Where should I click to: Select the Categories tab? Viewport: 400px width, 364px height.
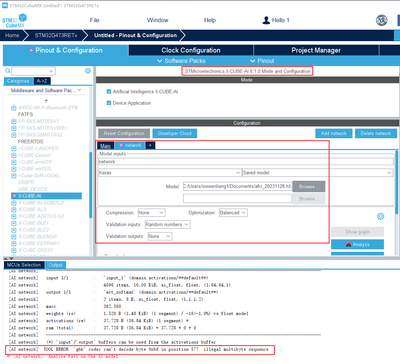coord(18,81)
